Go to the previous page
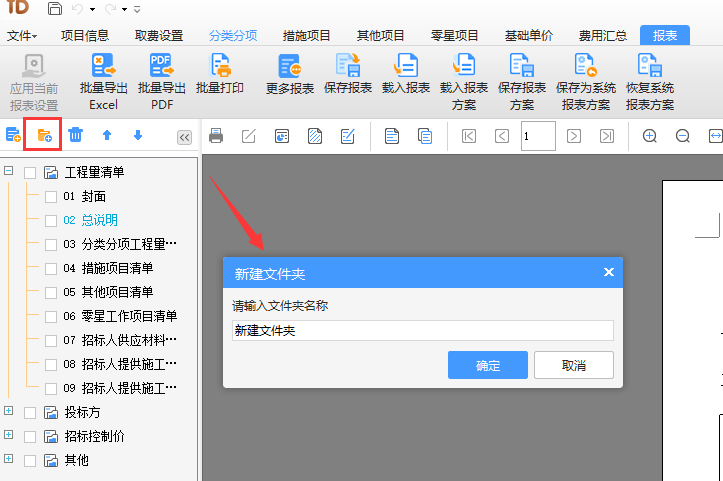This screenshot has width=723, height=481. pos(502,136)
